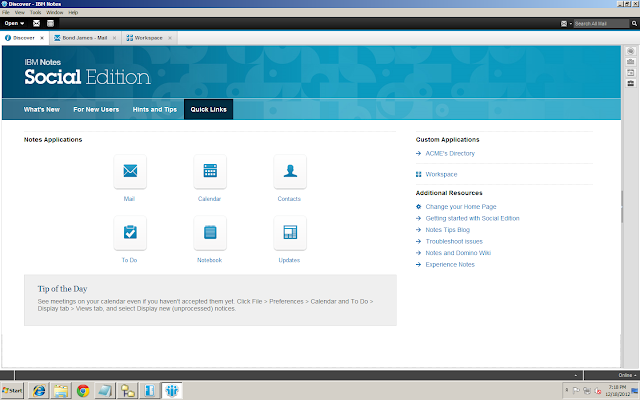This screenshot has width=640, height=400.
Task: Click the taskbar clock
Action: point(617,391)
